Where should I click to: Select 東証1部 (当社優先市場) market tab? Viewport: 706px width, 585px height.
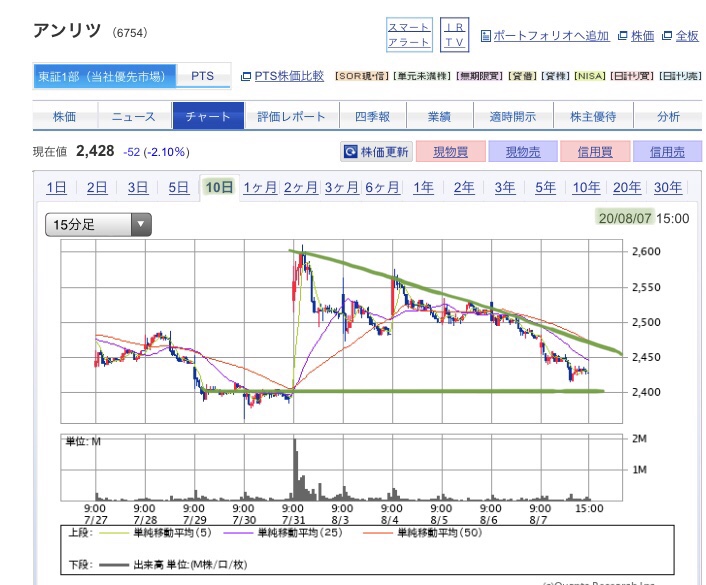click(x=104, y=77)
